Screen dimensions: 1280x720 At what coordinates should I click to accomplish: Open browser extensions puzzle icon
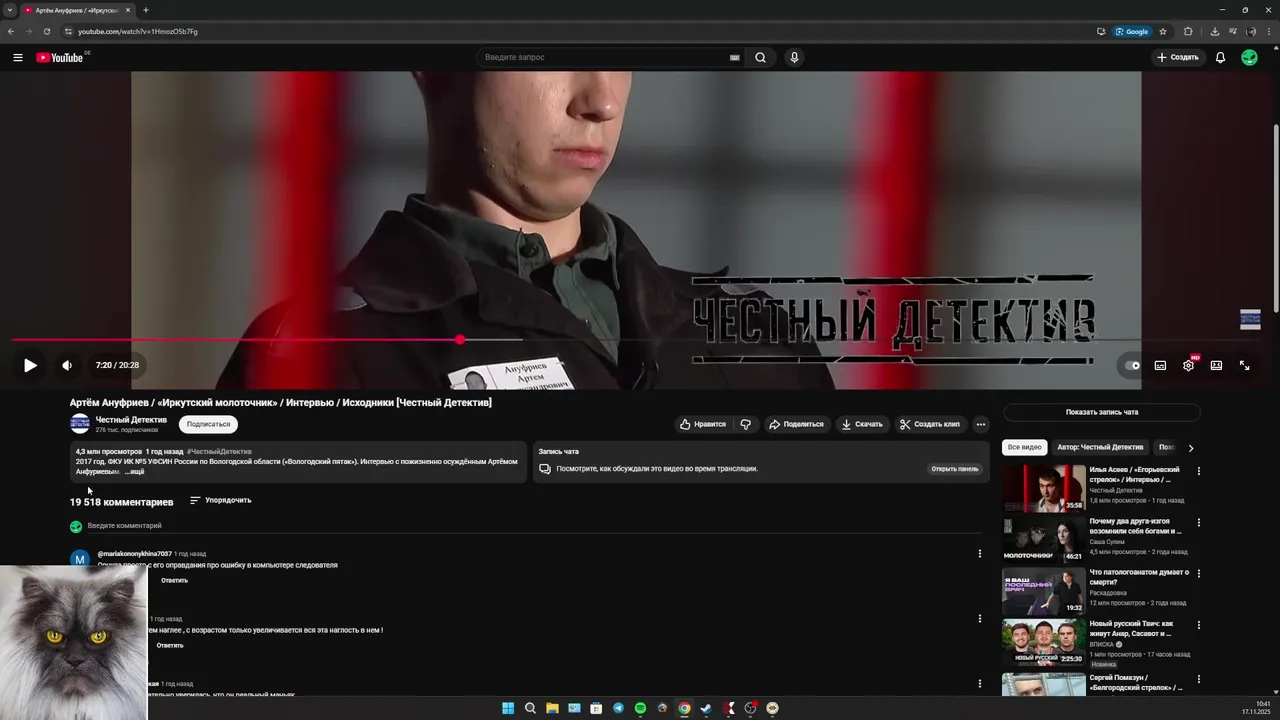point(1188,31)
